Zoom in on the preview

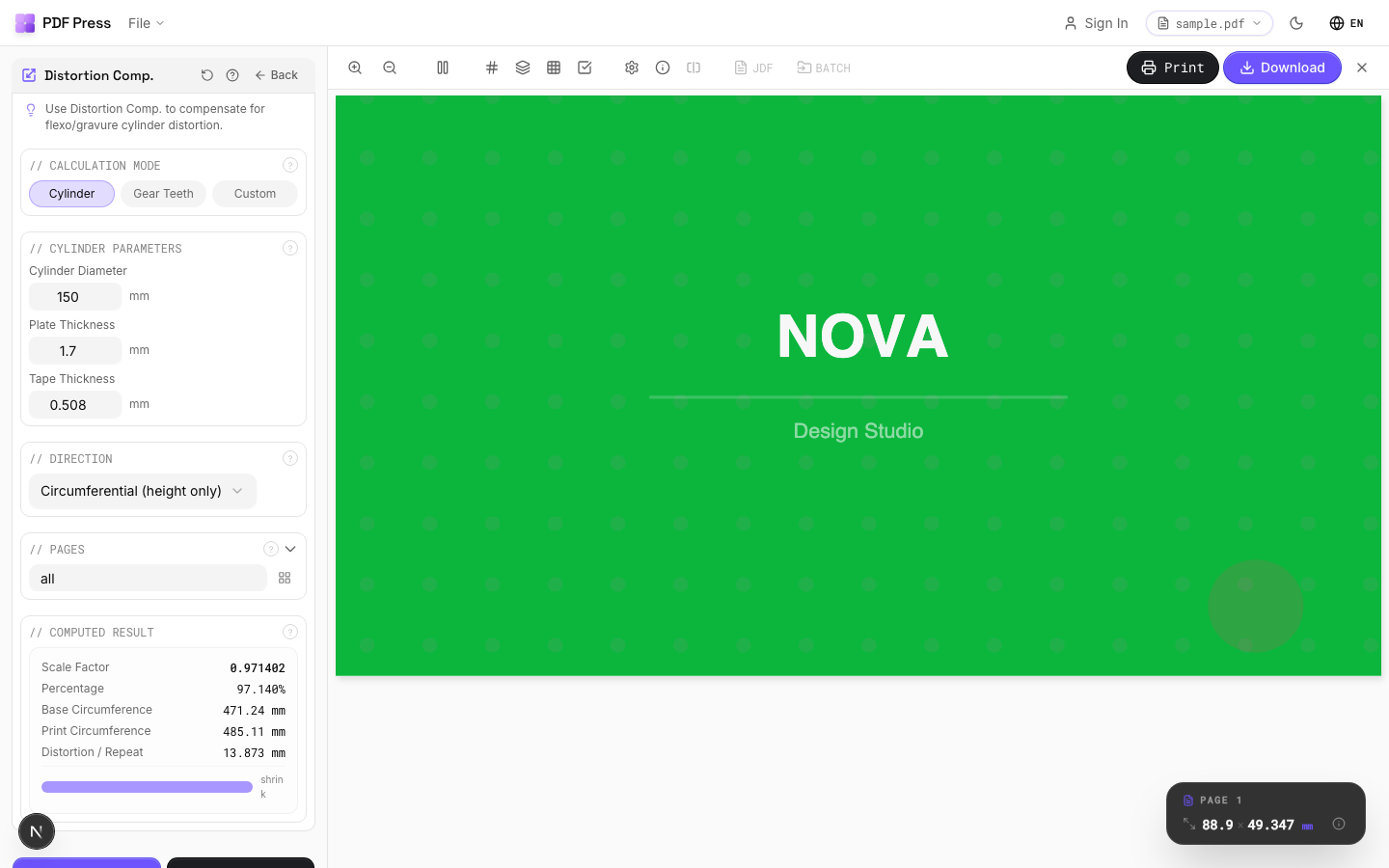point(355,68)
